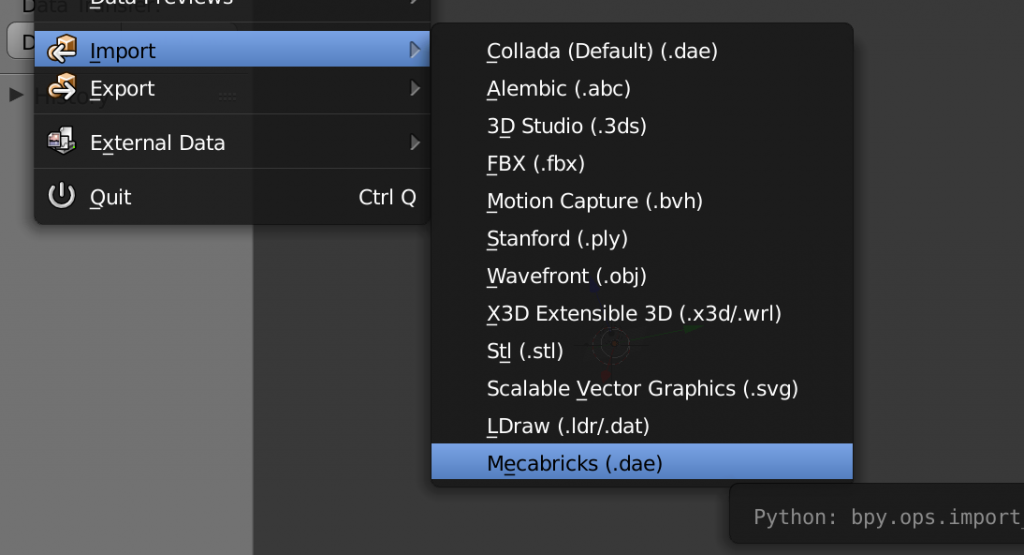
Task: Pick Stanford (.ply) import option
Action: click(556, 239)
